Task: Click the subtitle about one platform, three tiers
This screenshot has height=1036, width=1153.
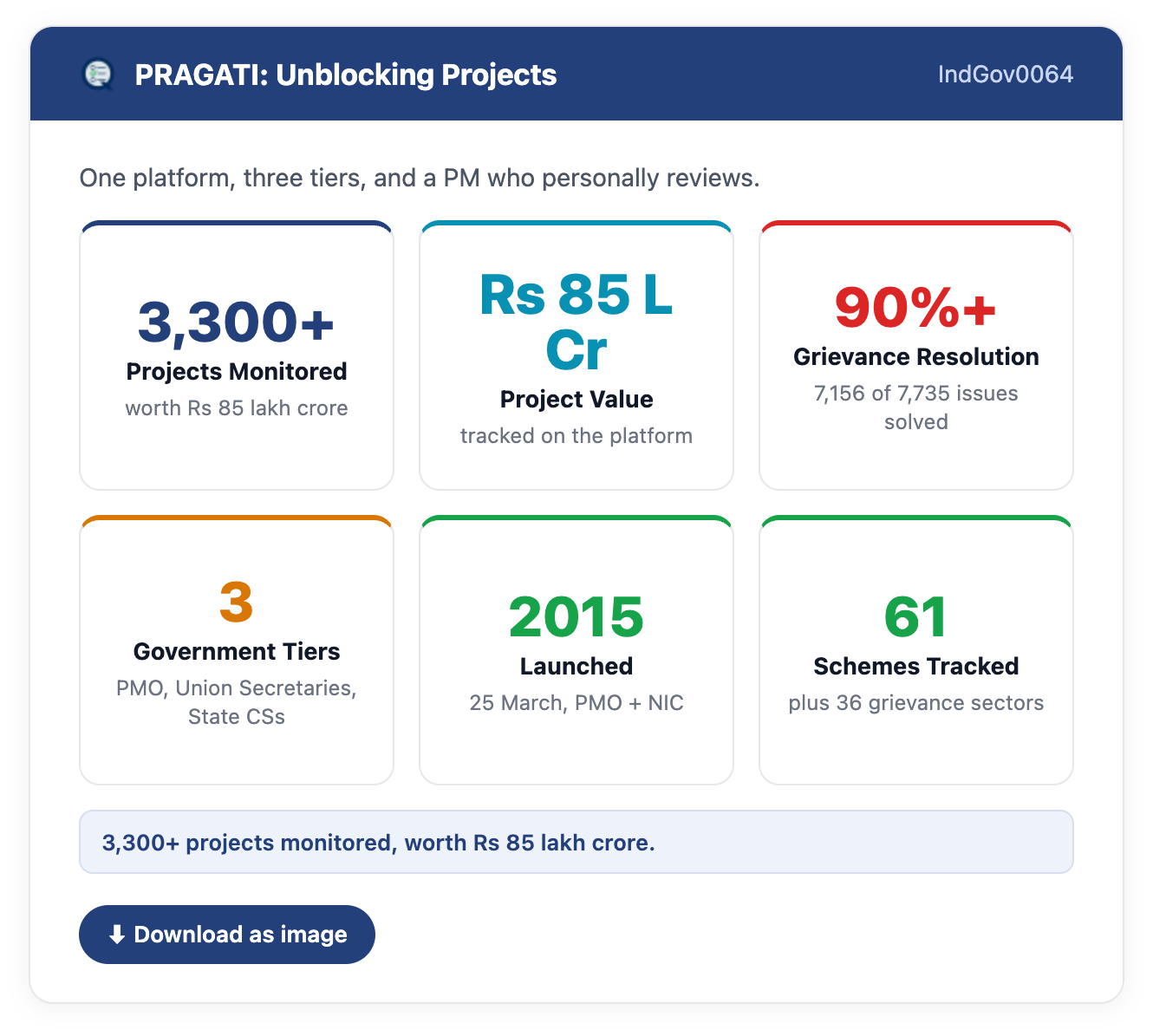Action: [x=420, y=178]
